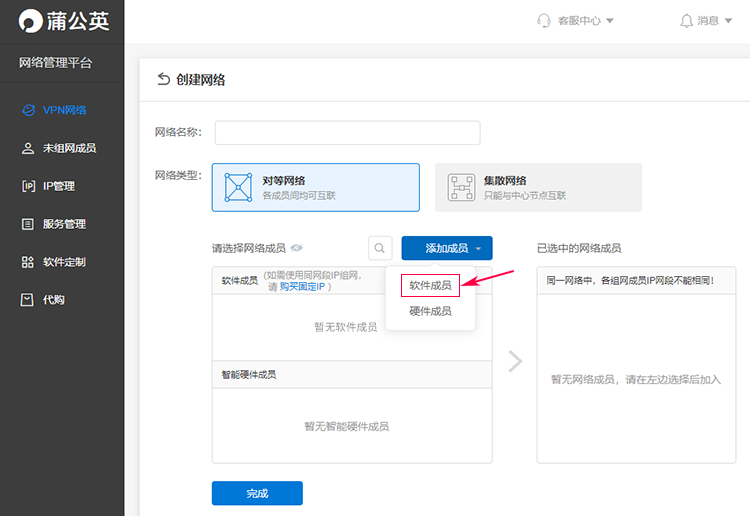This screenshot has width=750, height=516.
Task: Expand the 客服中心 dropdown arrow
Action: click(x=609, y=21)
